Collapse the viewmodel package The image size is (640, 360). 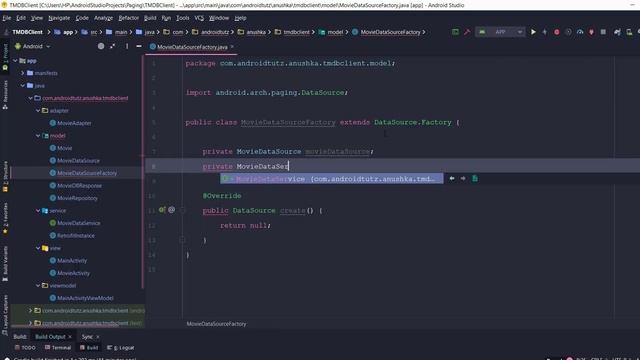point(38,286)
